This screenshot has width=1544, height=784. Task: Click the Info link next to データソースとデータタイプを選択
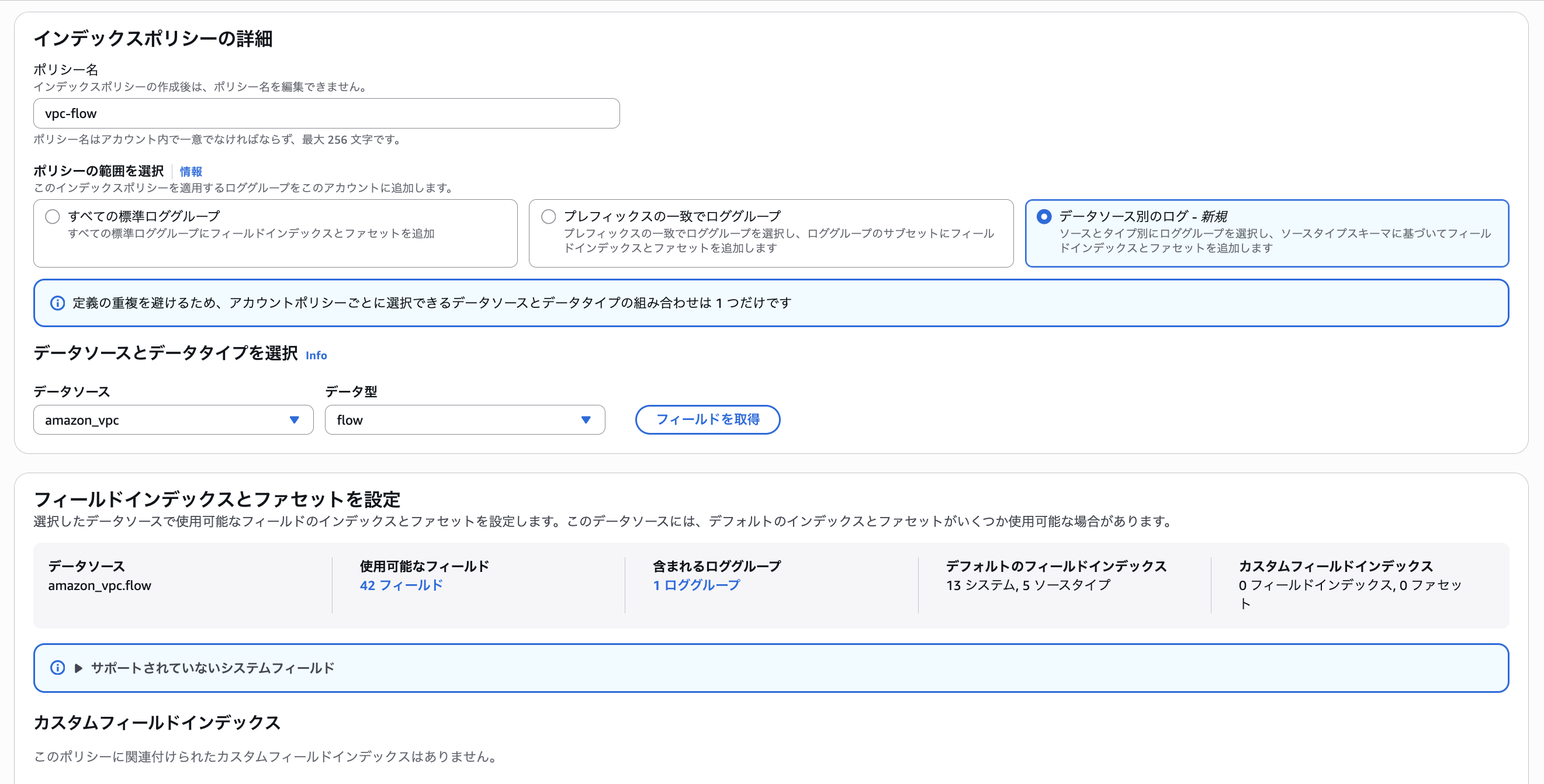click(316, 355)
